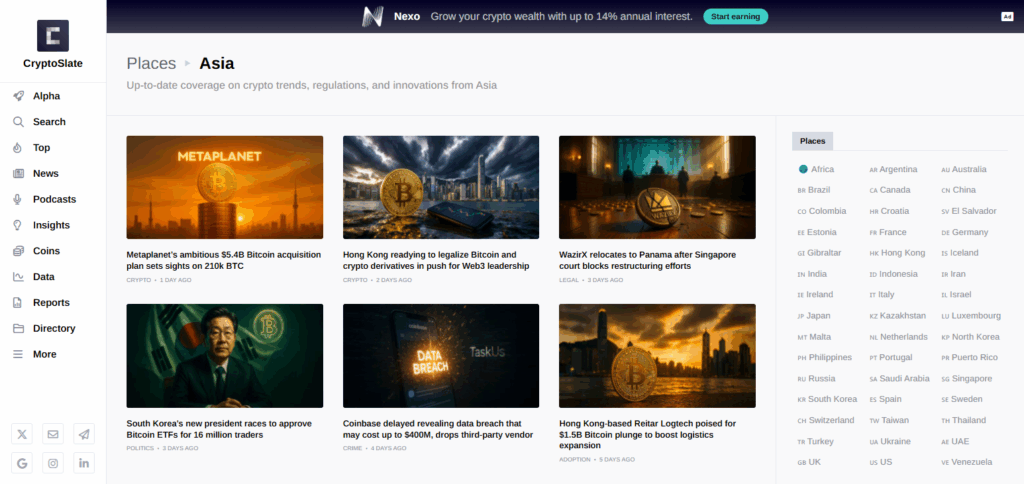
Task: Open WazirX relocates to Panama headline
Action: coord(648,260)
